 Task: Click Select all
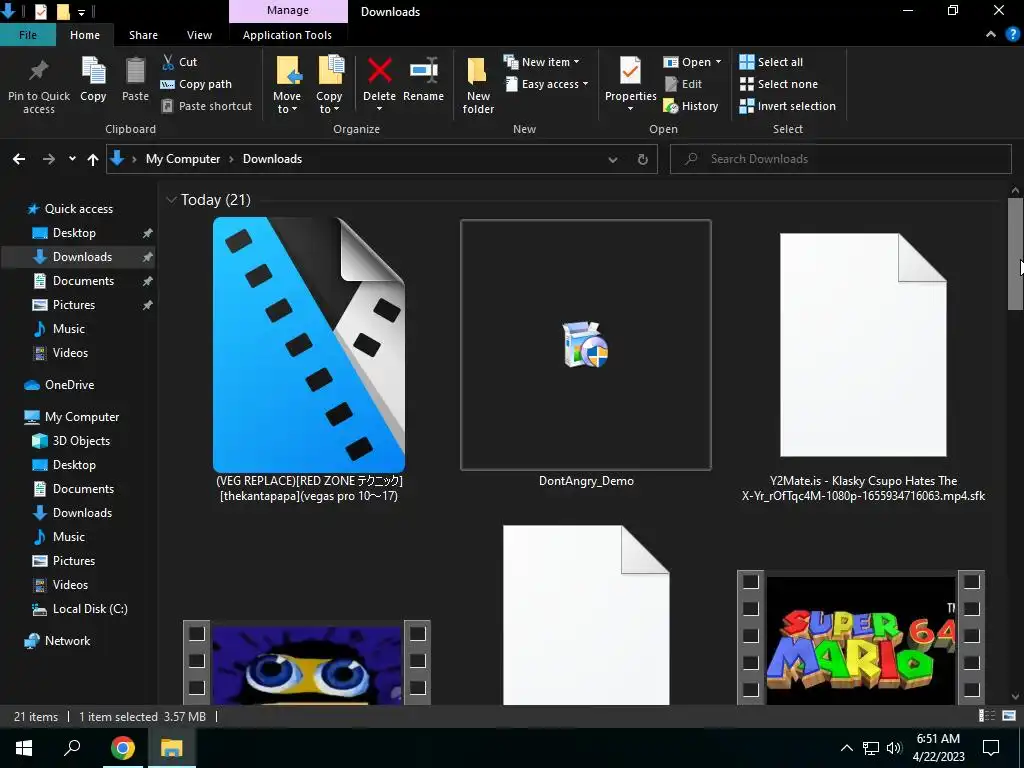771,62
